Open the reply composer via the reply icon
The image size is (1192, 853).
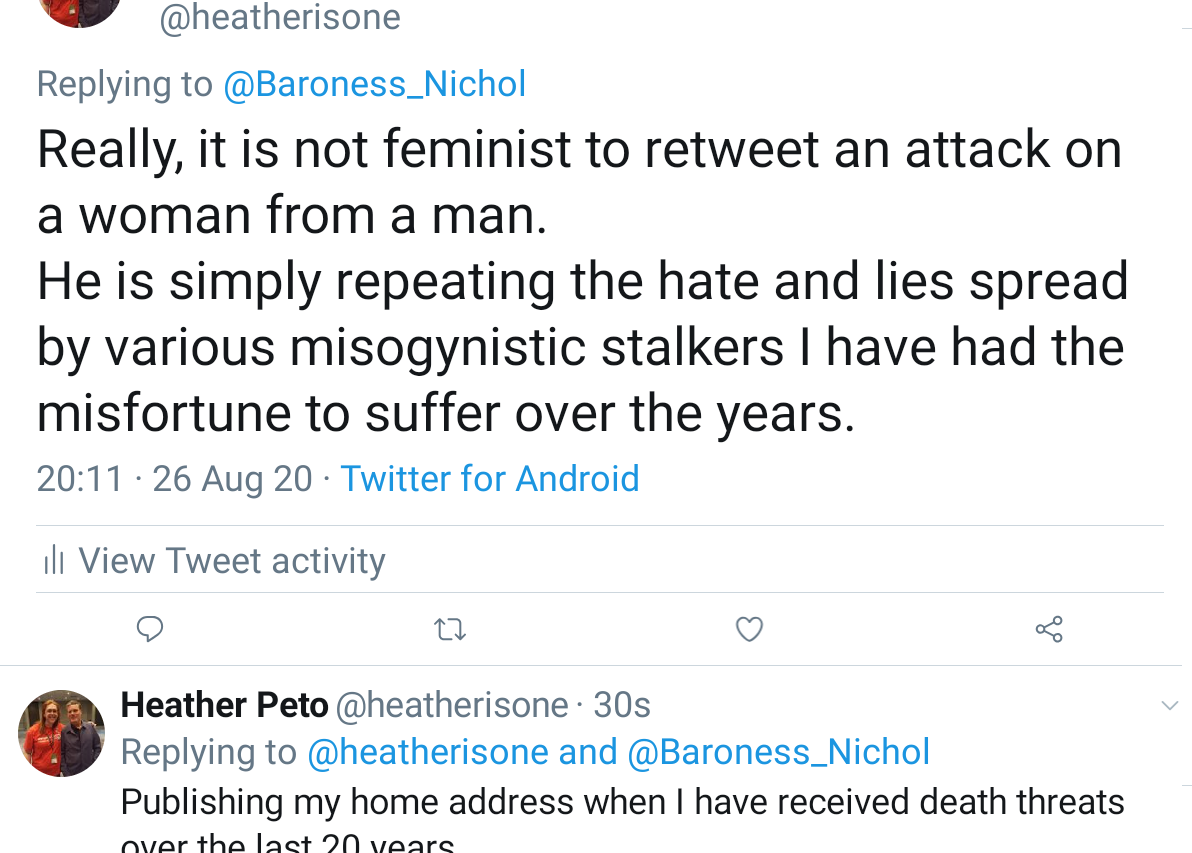(150, 629)
